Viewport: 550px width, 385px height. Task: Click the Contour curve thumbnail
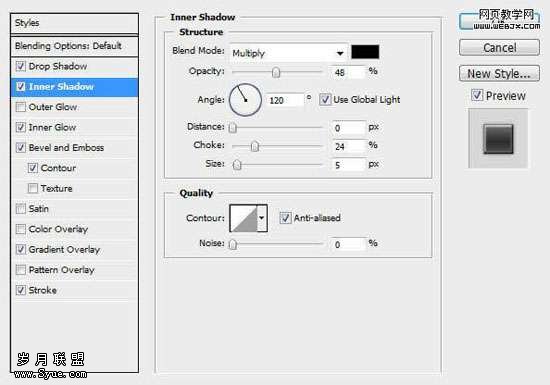click(x=243, y=218)
